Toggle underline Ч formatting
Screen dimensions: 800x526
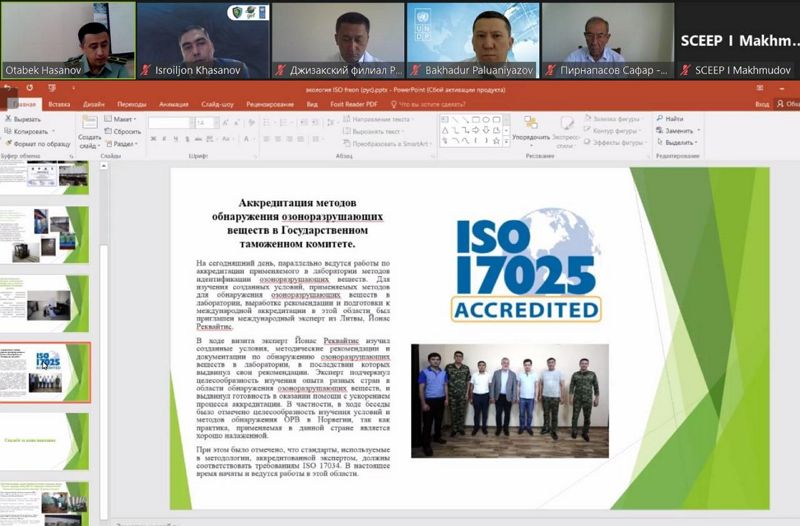[176, 139]
